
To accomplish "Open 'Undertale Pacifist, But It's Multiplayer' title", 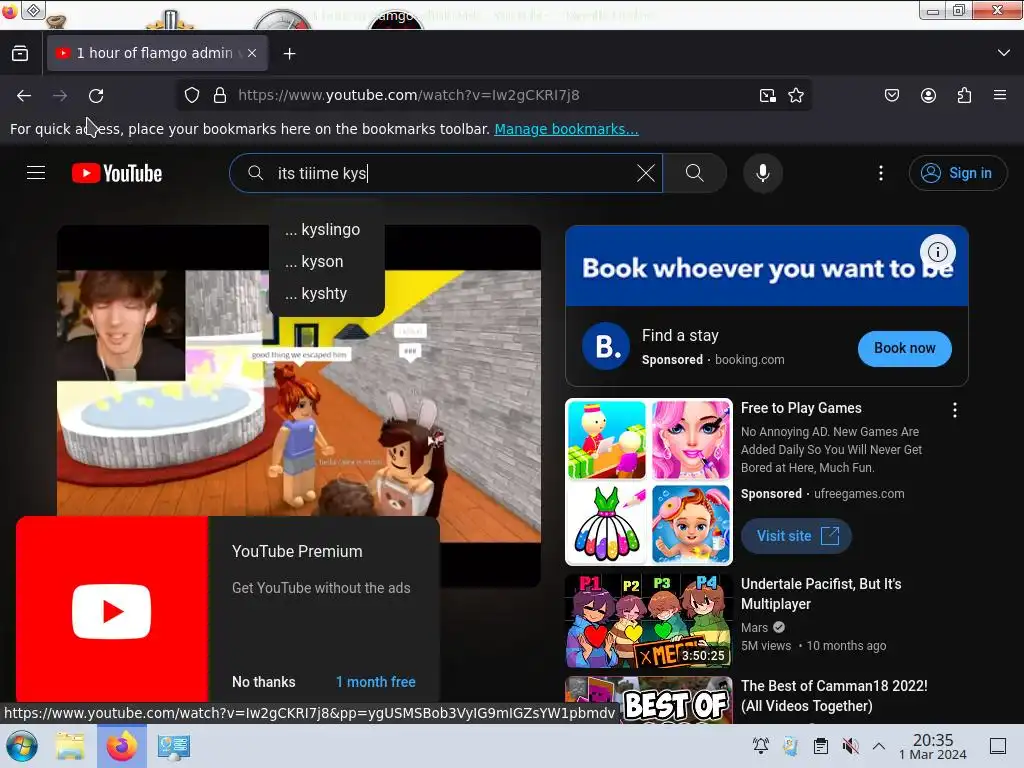I will tap(821, 594).
